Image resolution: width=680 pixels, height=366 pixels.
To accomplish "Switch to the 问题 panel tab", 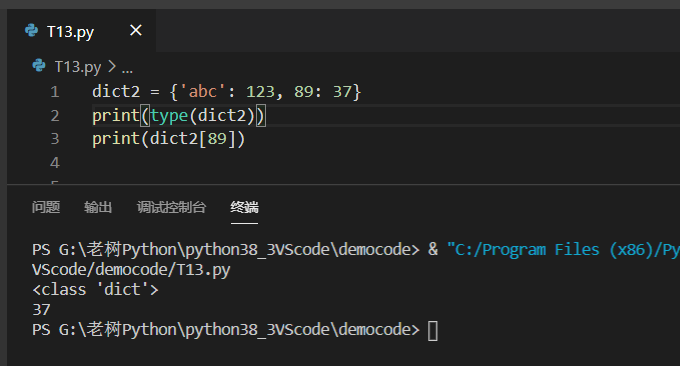I will pos(46,207).
